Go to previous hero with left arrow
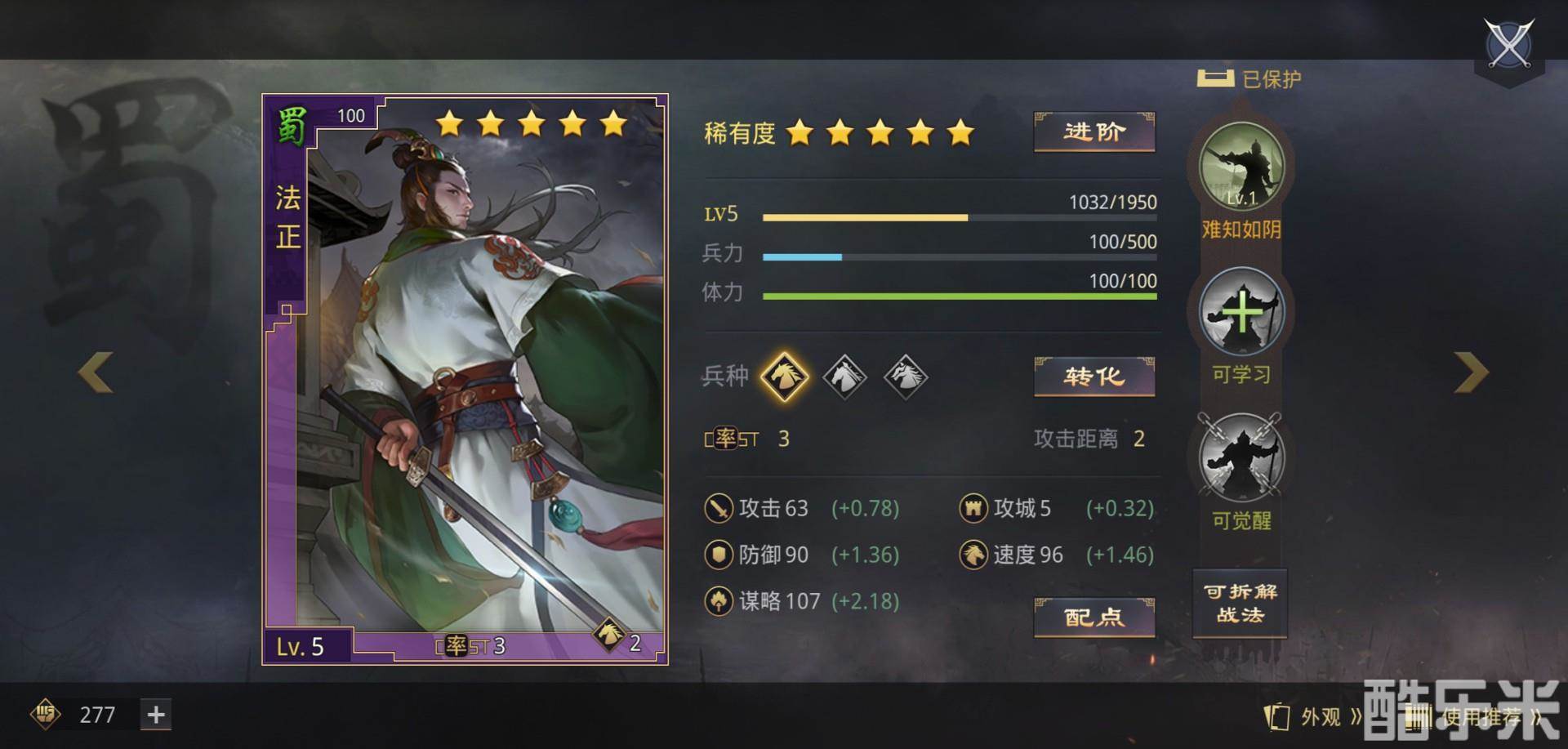 pos(96,372)
